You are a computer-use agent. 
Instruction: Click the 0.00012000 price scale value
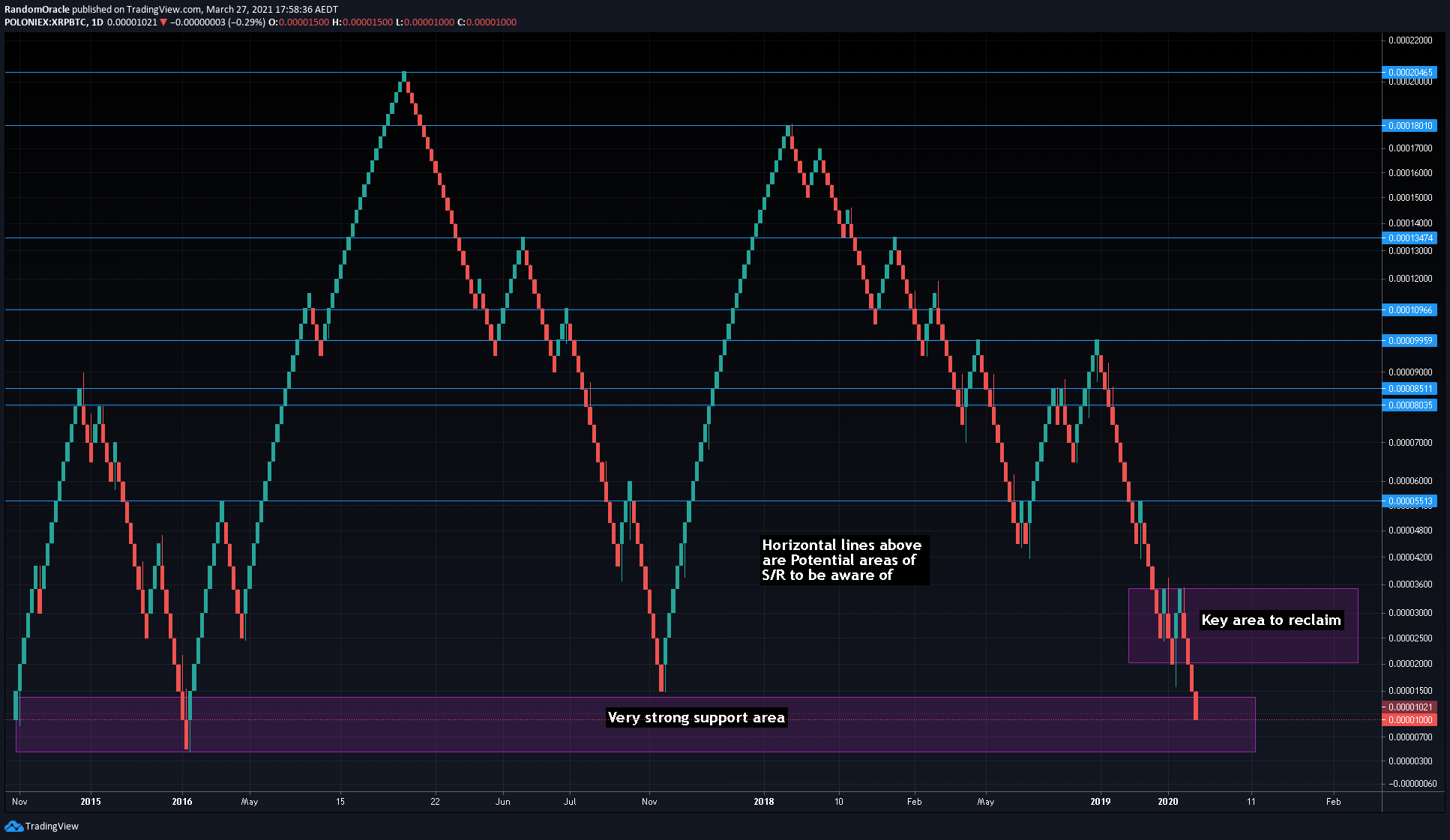point(1410,279)
